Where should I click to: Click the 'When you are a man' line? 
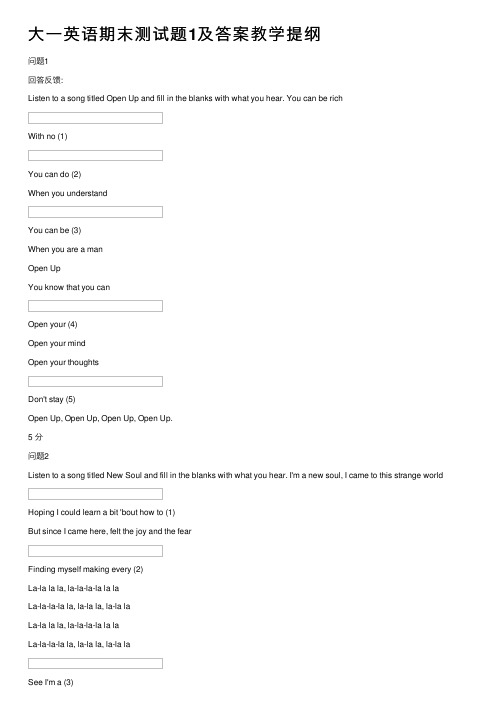pos(65,249)
